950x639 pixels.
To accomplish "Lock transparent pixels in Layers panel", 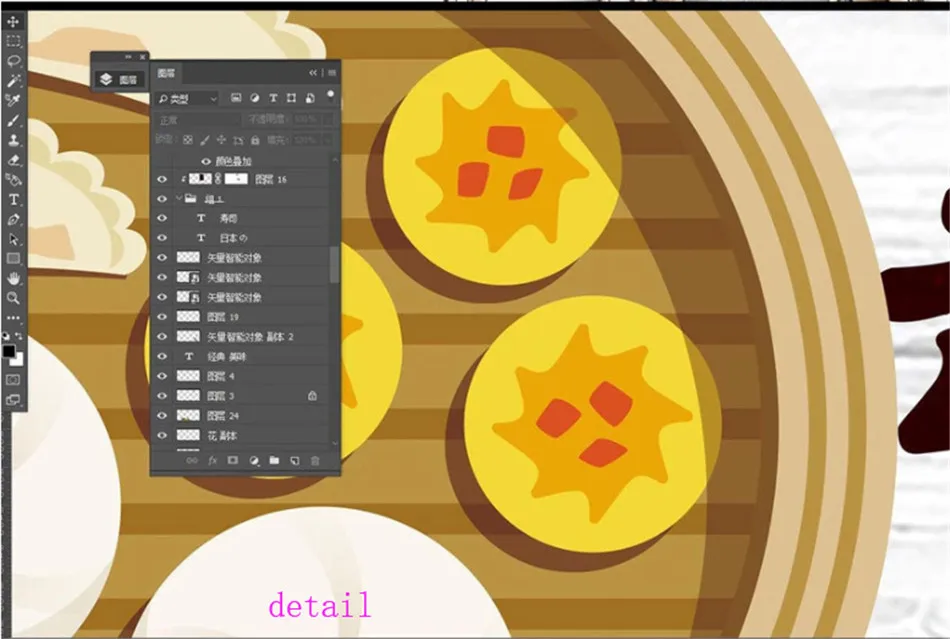I will 188,140.
